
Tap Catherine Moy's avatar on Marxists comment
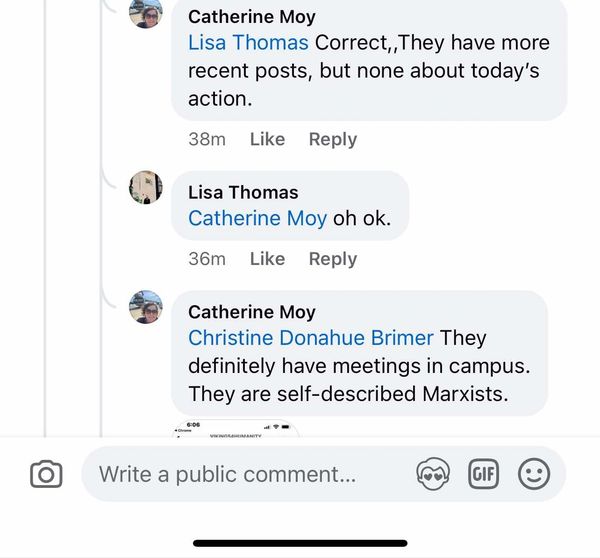(146, 307)
